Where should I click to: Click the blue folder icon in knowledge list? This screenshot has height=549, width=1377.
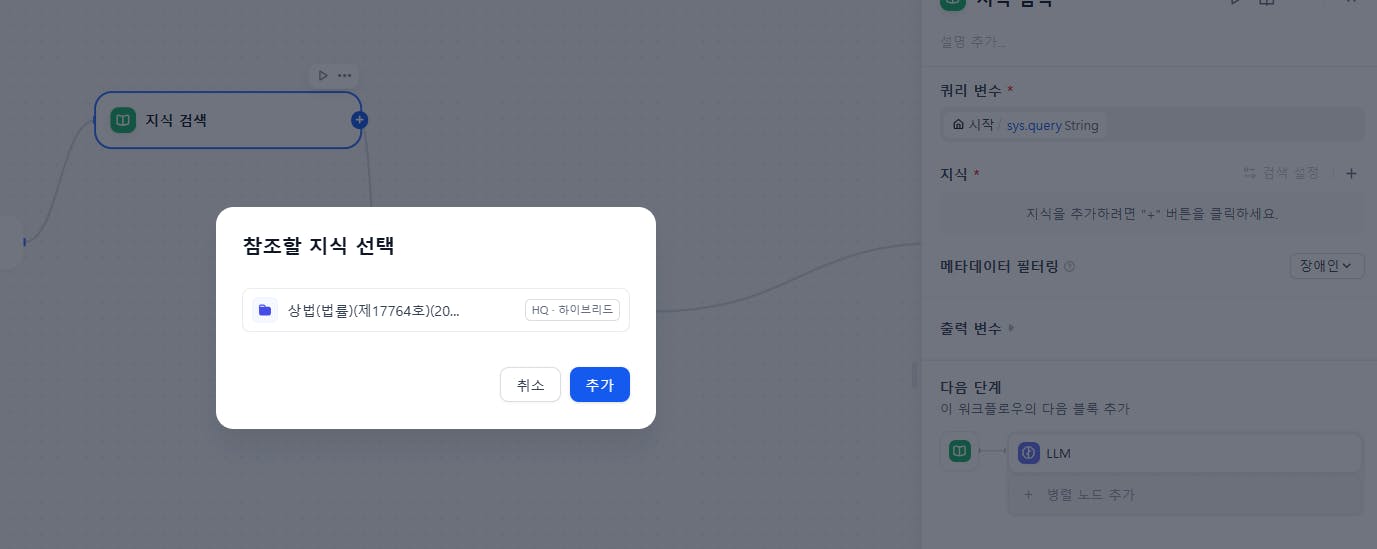[x=265, y=310]
